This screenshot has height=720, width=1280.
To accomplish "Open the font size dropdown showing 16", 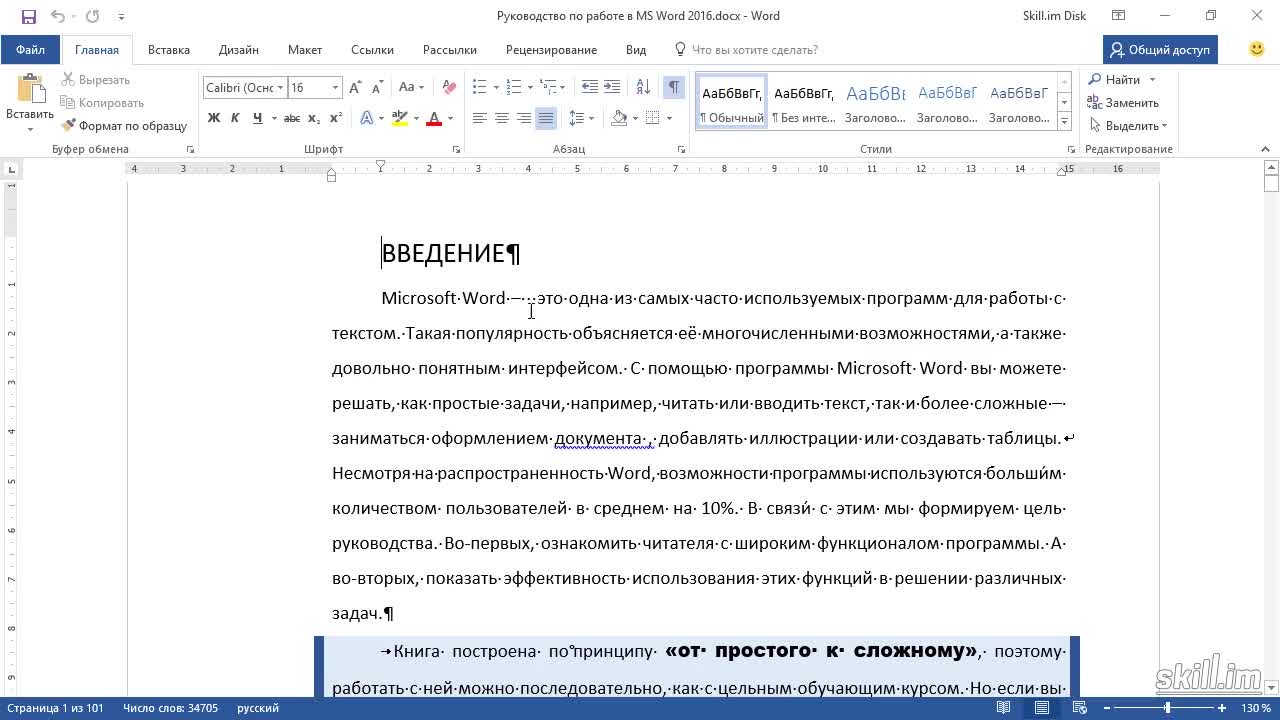I will point(336,88).
